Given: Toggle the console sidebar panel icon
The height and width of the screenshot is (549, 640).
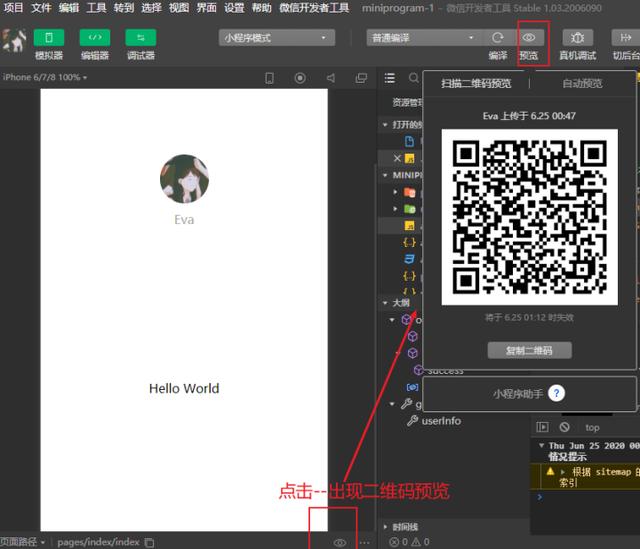Looking at the screenshot, I should (x=542, y=427).
